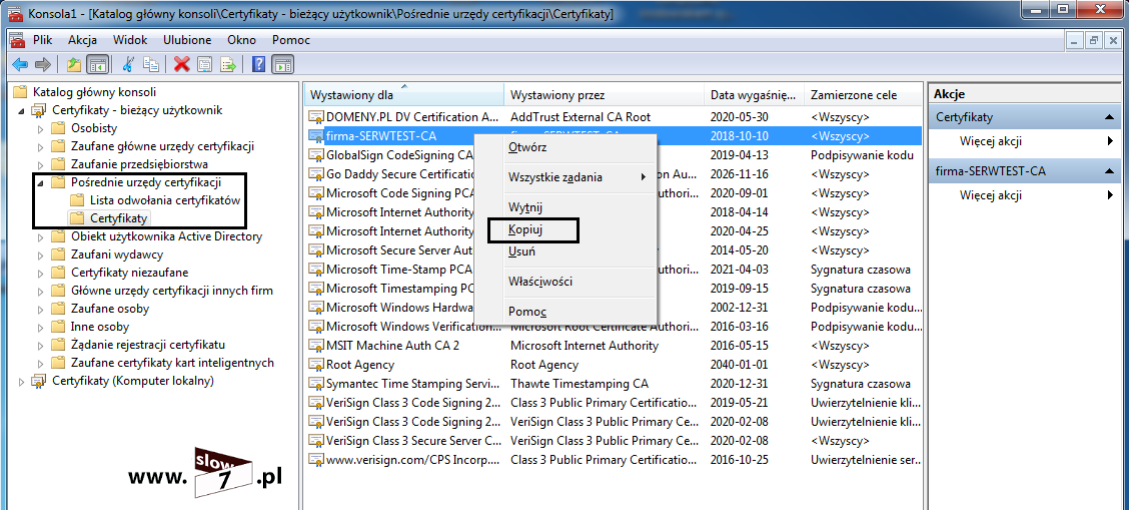Click the folder icon next to Zaufani wydawcy
Image resolution: width=1129 pixels, height=510 pixels.
coord(58,254)
